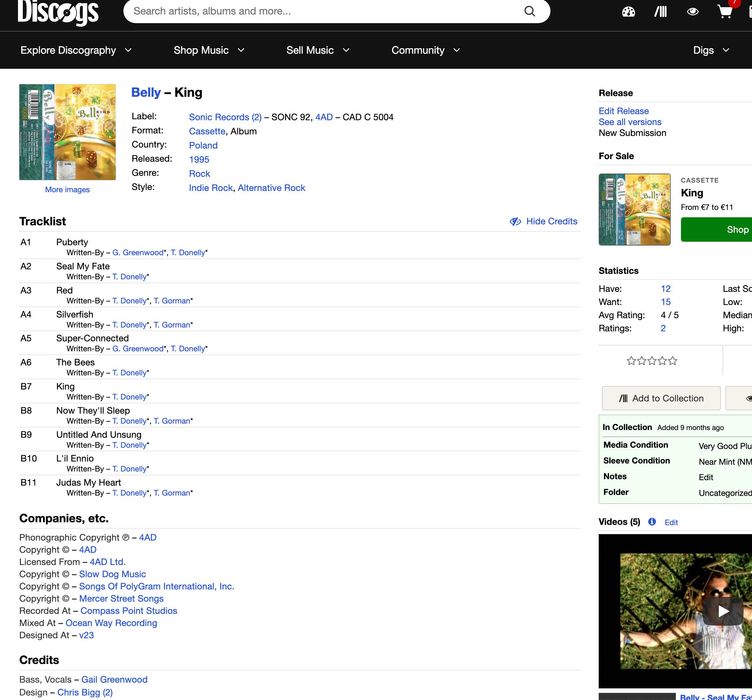Screen dimensions: 752x700
Task: Click Add to Collection button
Action: point(661,398)
